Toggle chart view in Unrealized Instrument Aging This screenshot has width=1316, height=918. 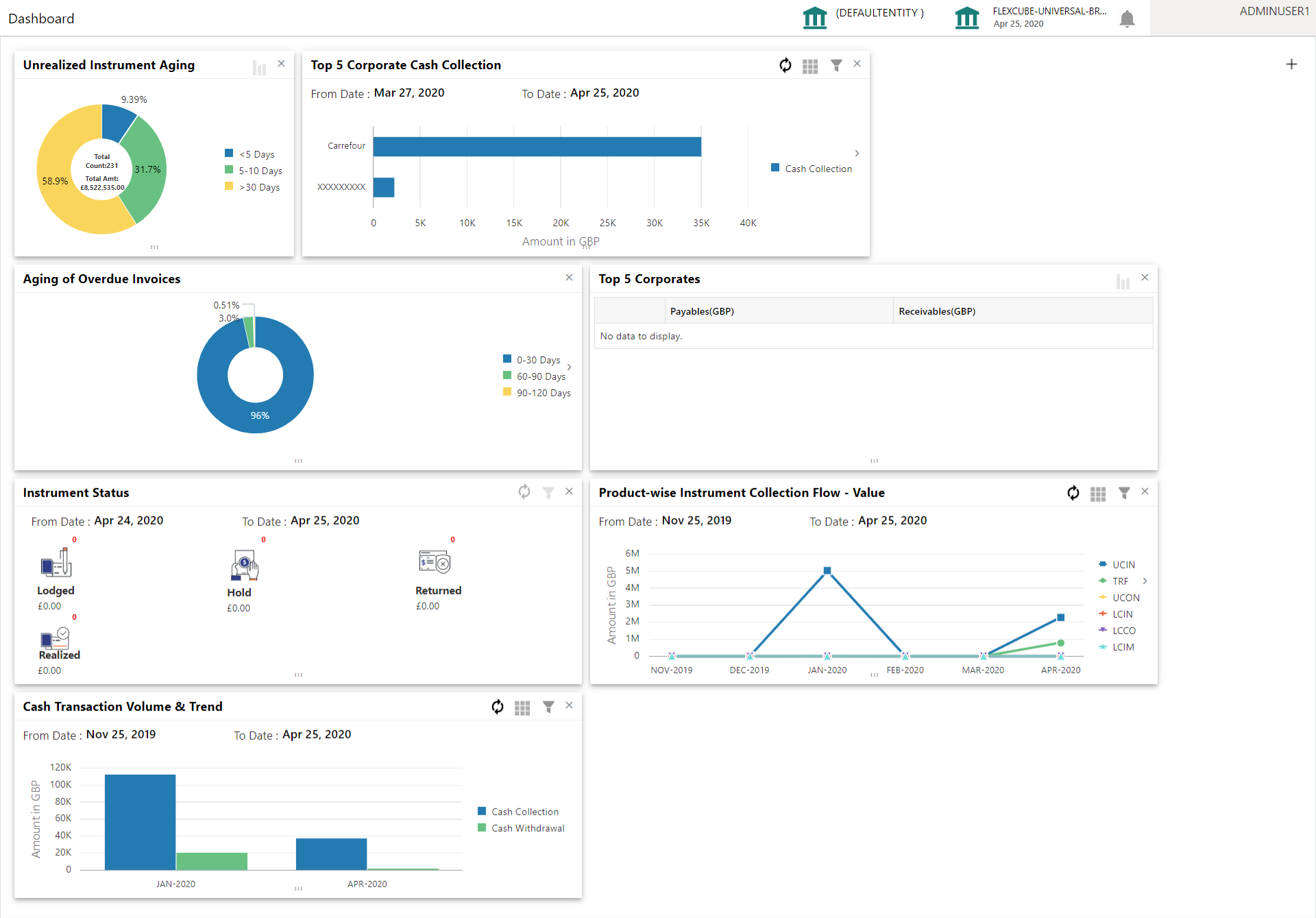(x=259, y=68)
